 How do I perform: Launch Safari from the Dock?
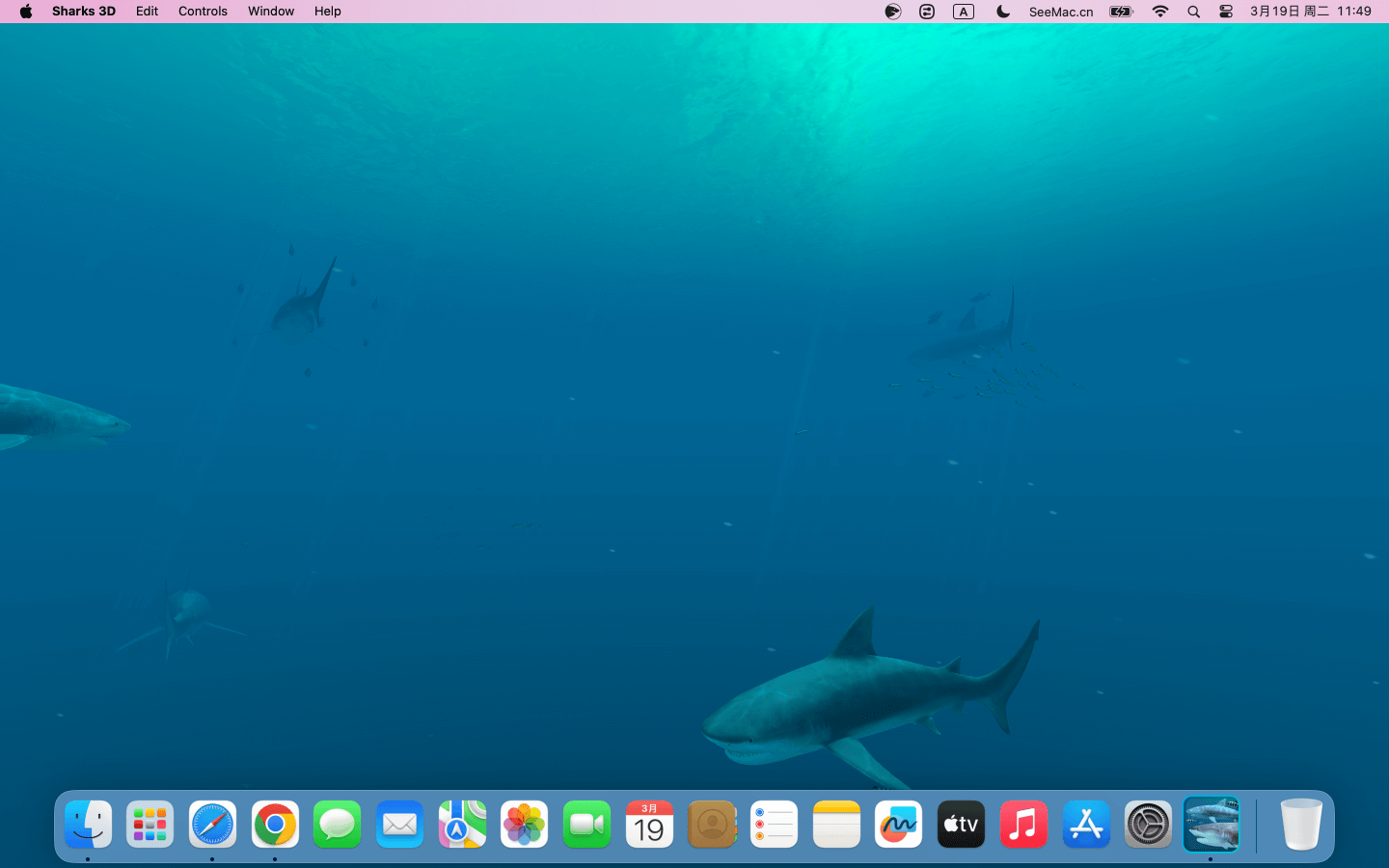tap(212, 825)
